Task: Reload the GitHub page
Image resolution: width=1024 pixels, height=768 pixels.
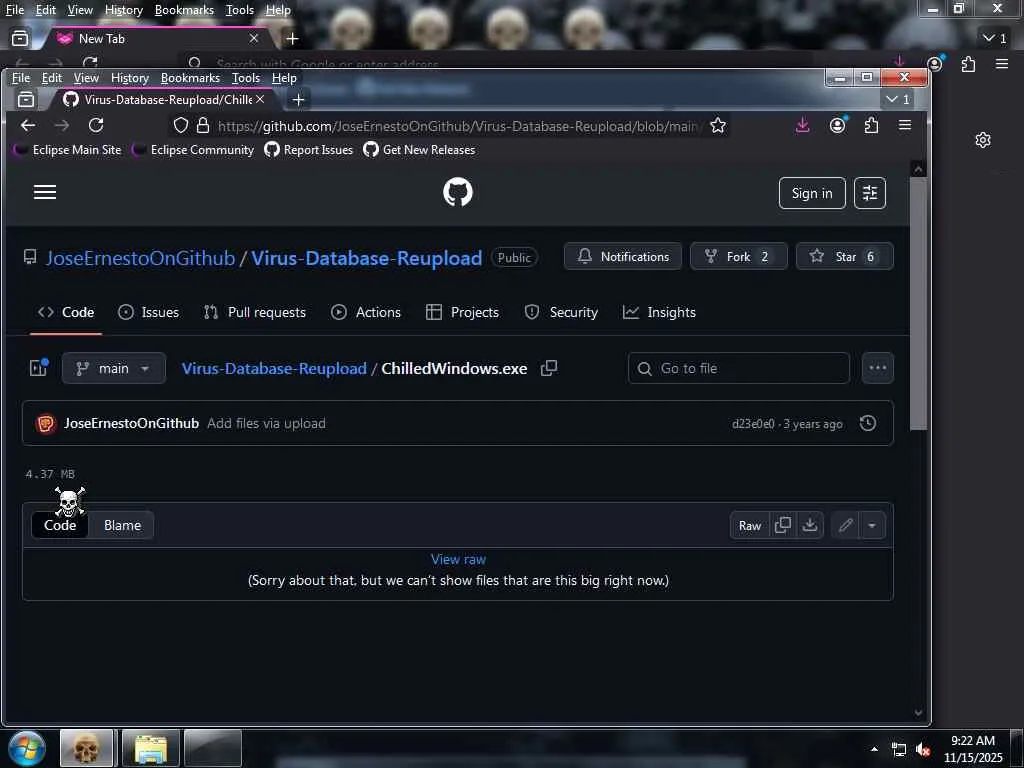Action: pyautogui.click(x=96, y=125)
